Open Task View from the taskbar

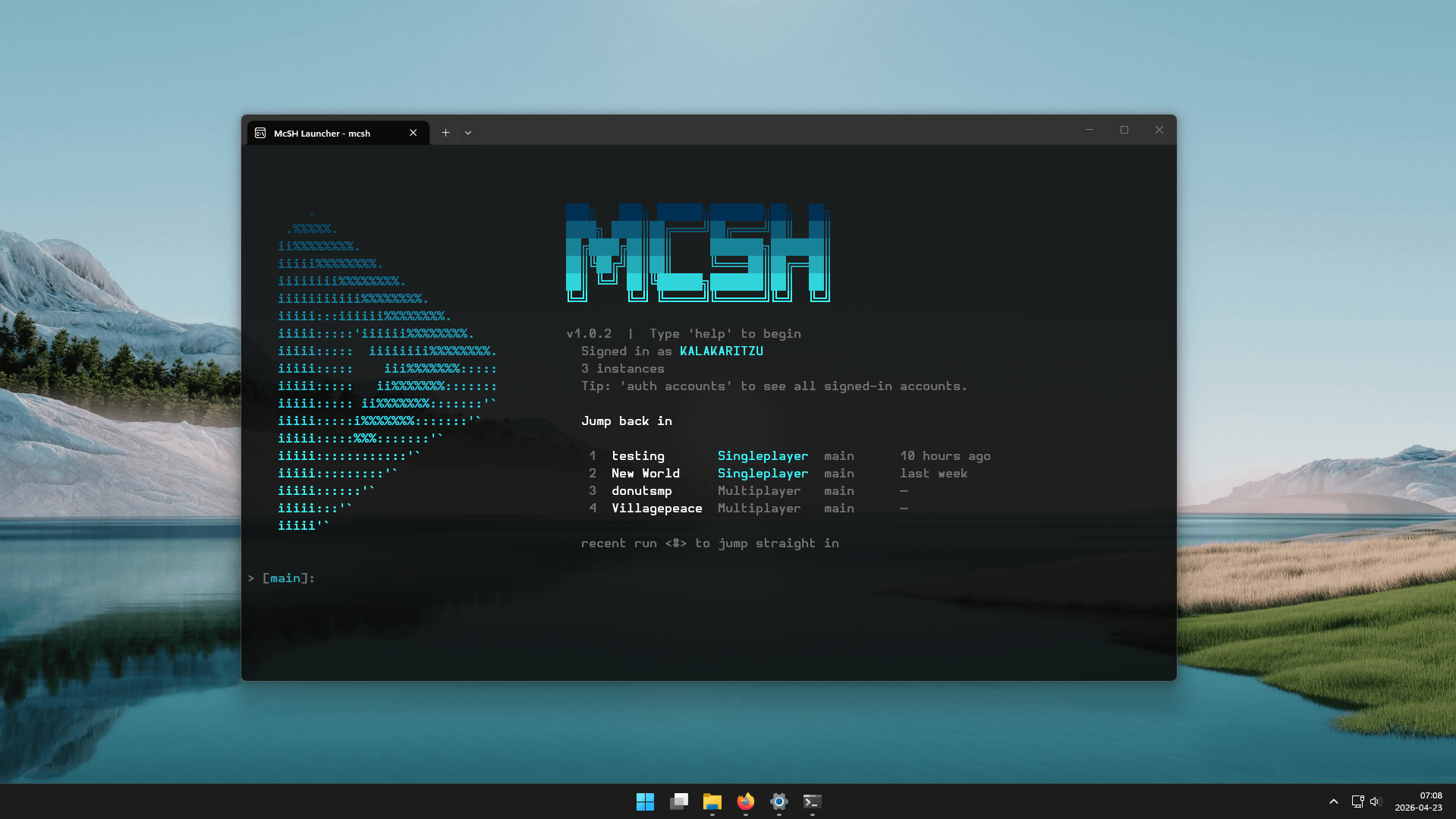678,802
